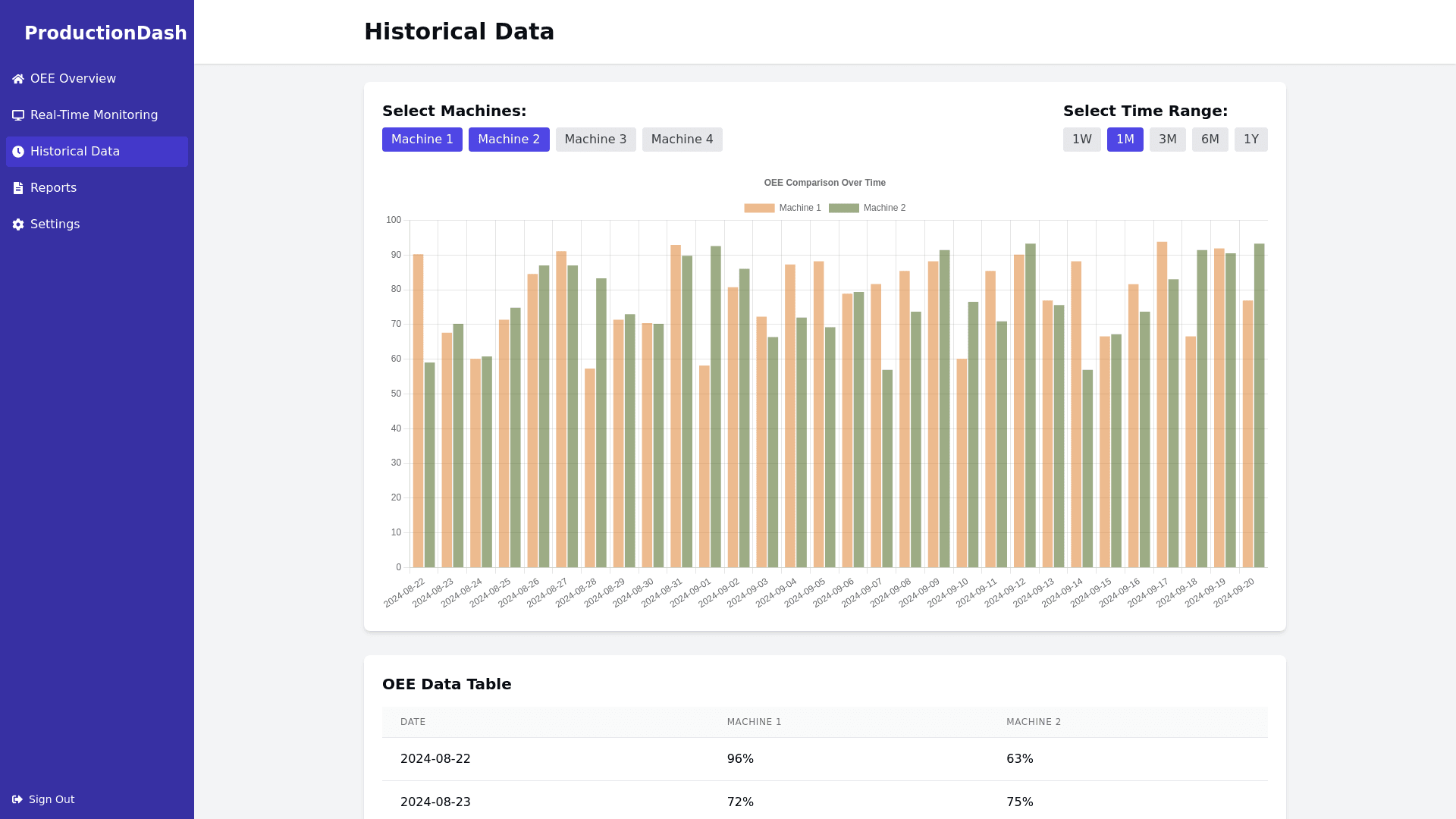Click the document icon beside Reports
This screenshot has width=1456, height=819.
pos(18,188)
